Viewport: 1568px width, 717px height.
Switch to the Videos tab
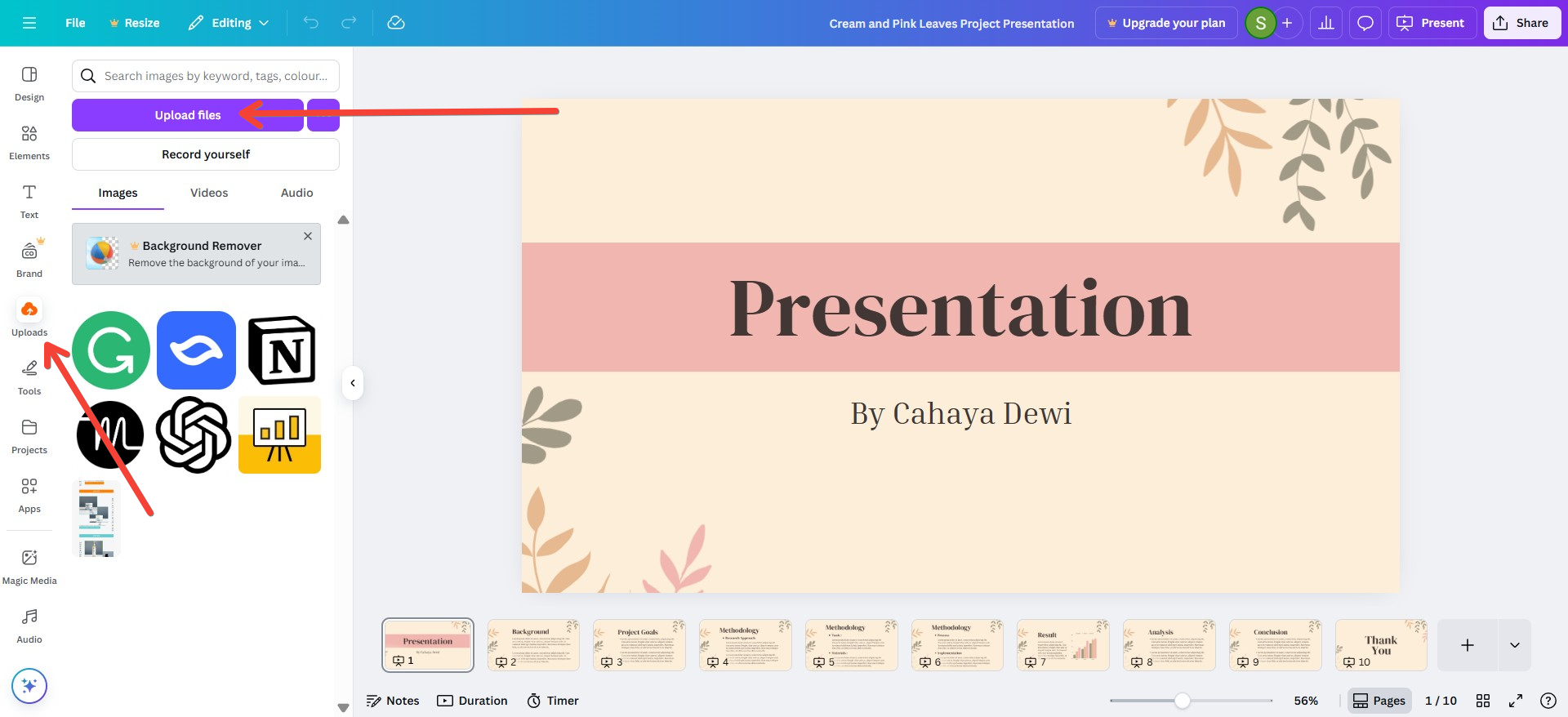click(x=209, y=193)
